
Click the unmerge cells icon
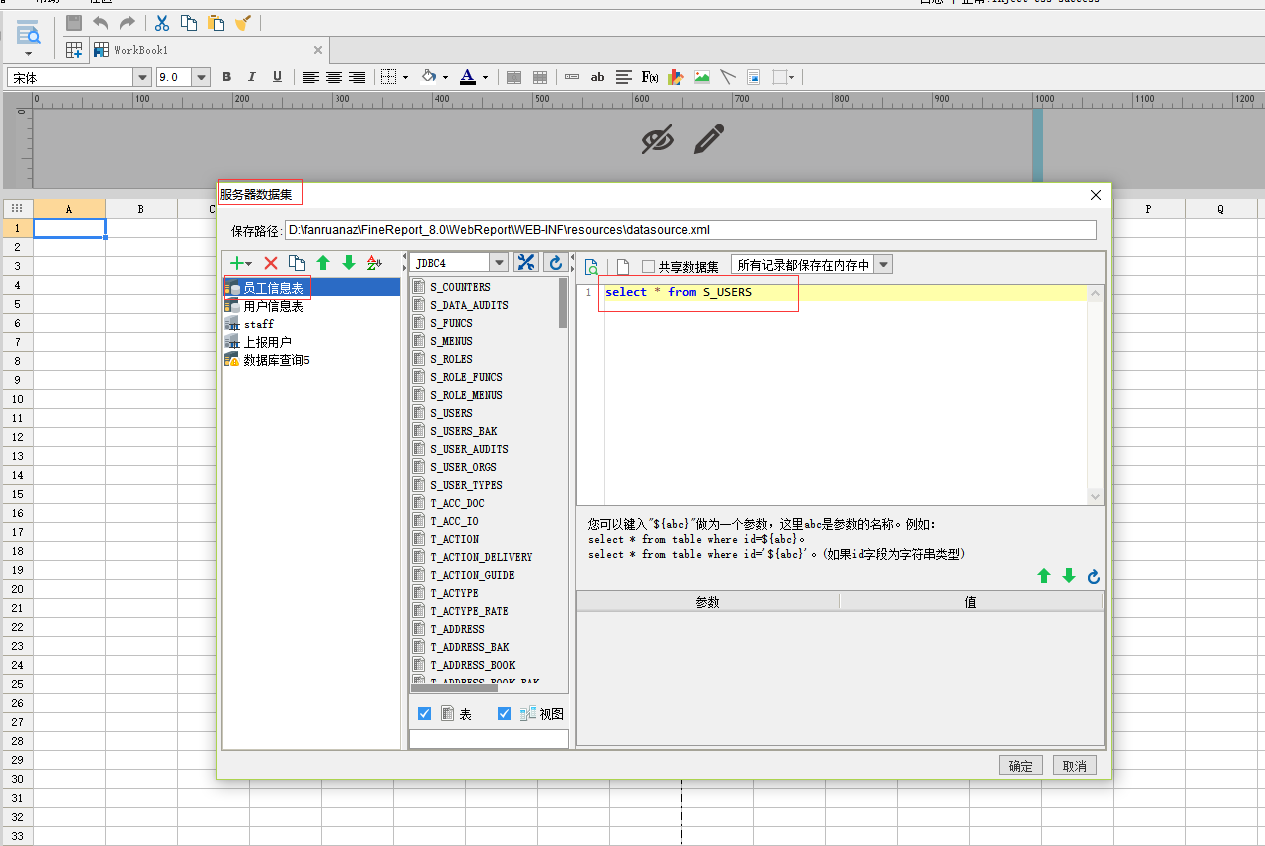point(540,77)
